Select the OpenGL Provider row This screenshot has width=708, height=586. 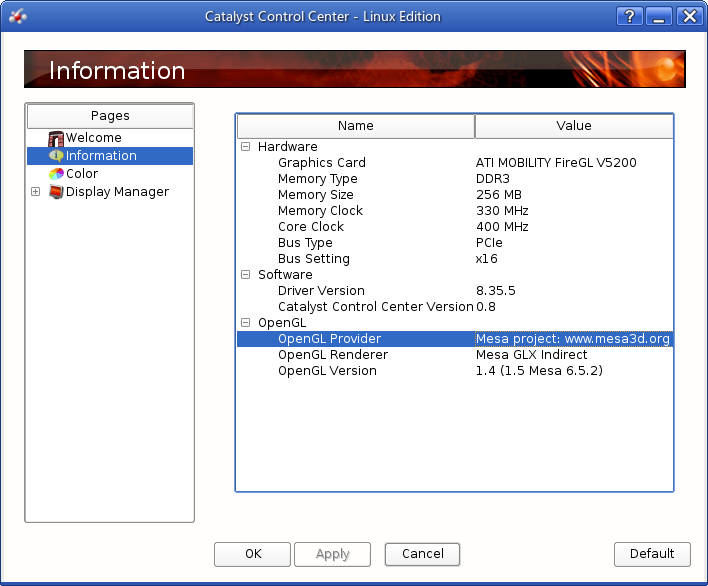point(455,339)
